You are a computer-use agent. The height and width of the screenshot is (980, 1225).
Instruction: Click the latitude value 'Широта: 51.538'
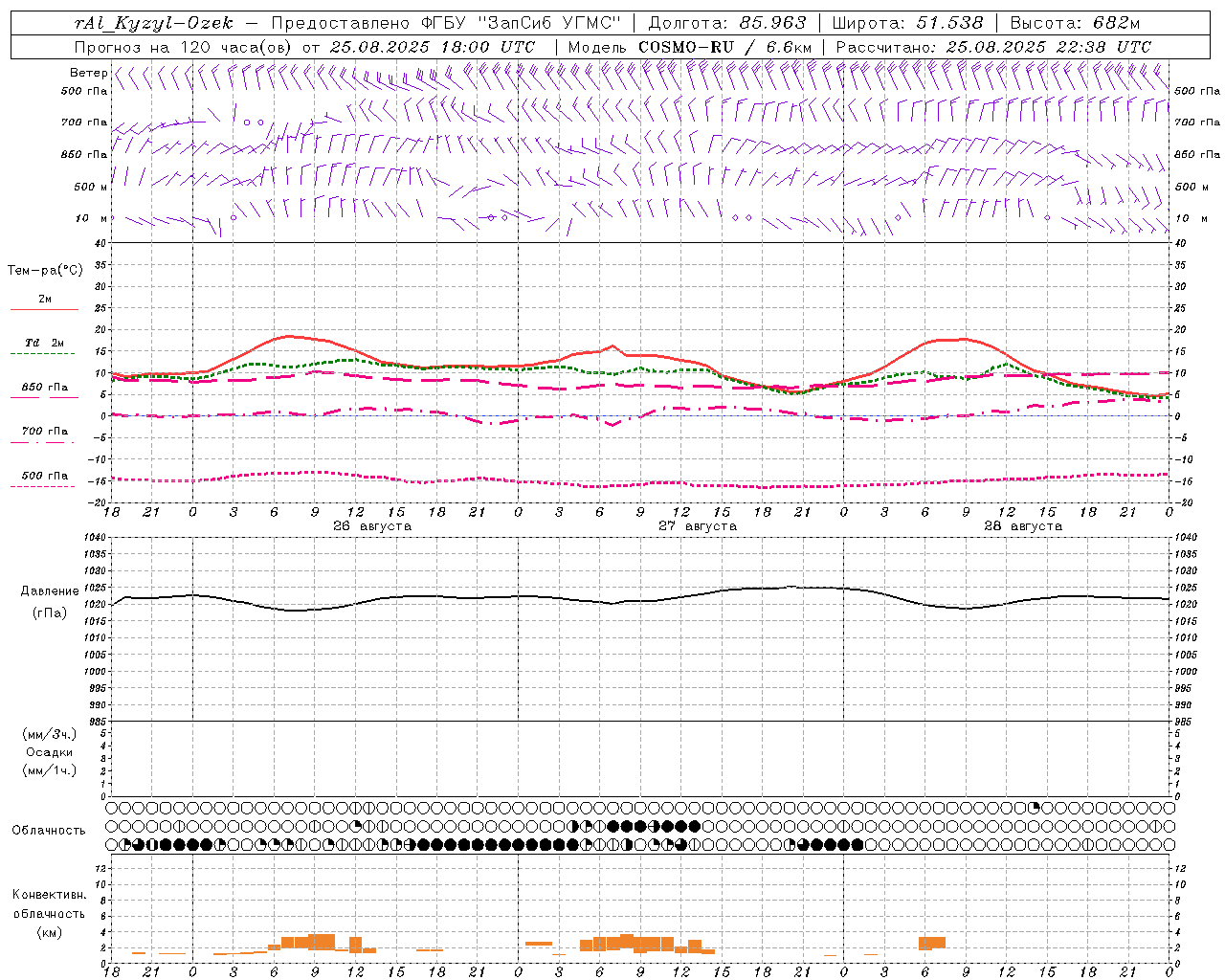tap(907, 24)
